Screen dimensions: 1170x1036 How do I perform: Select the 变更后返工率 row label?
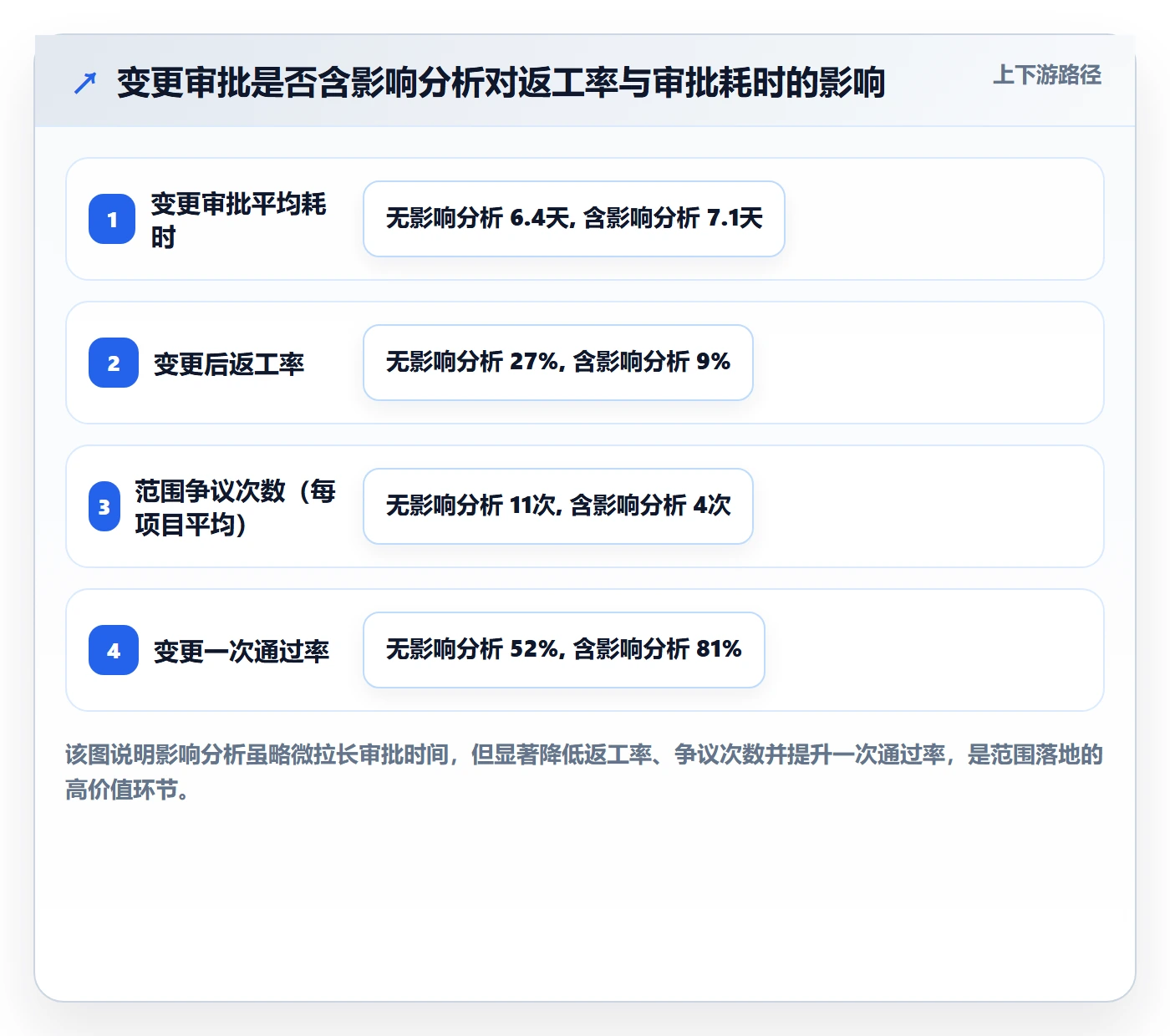pyautogui.click(x=229, y=363)
